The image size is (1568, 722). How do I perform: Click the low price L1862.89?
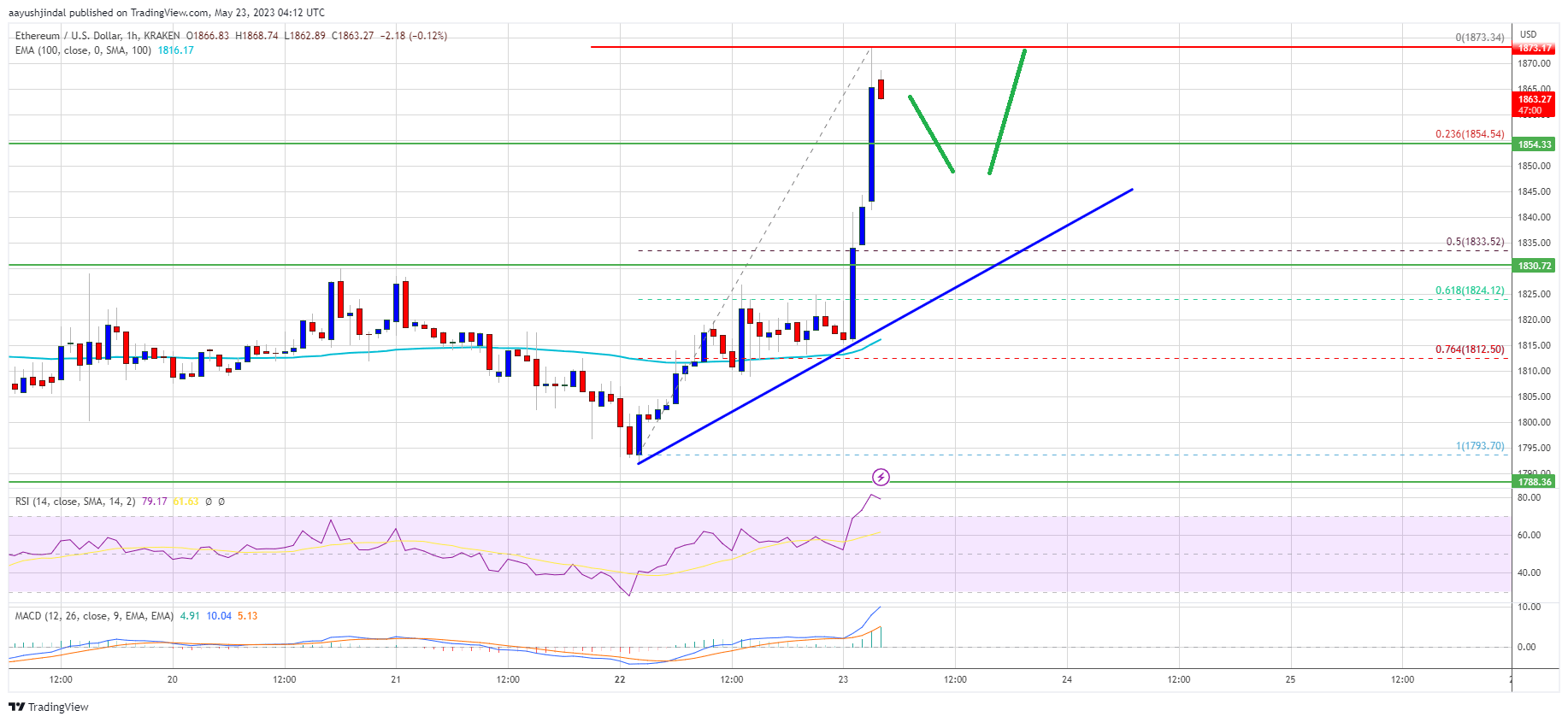[x=304, y=36]
